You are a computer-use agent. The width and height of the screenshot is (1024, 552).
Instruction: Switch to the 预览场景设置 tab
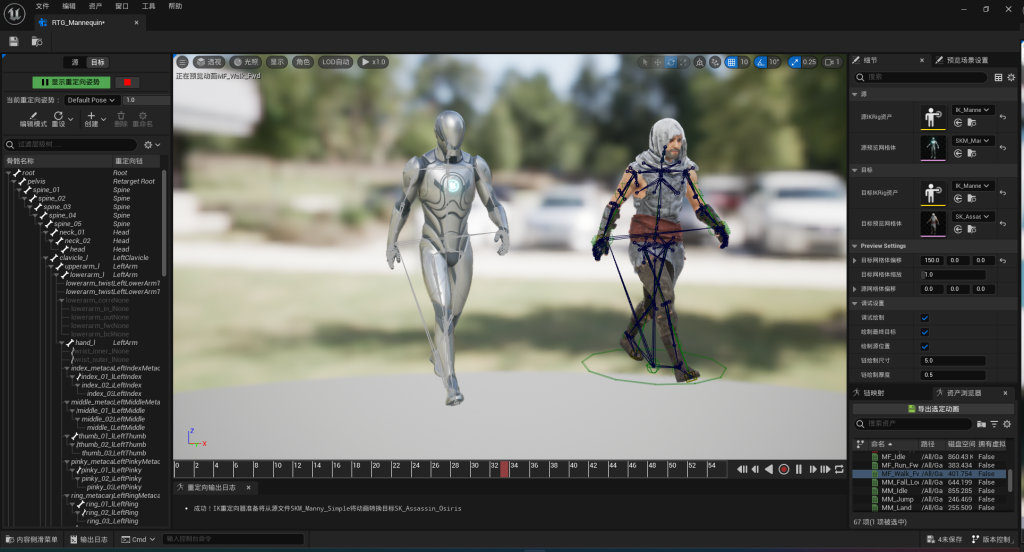[961, 60]
